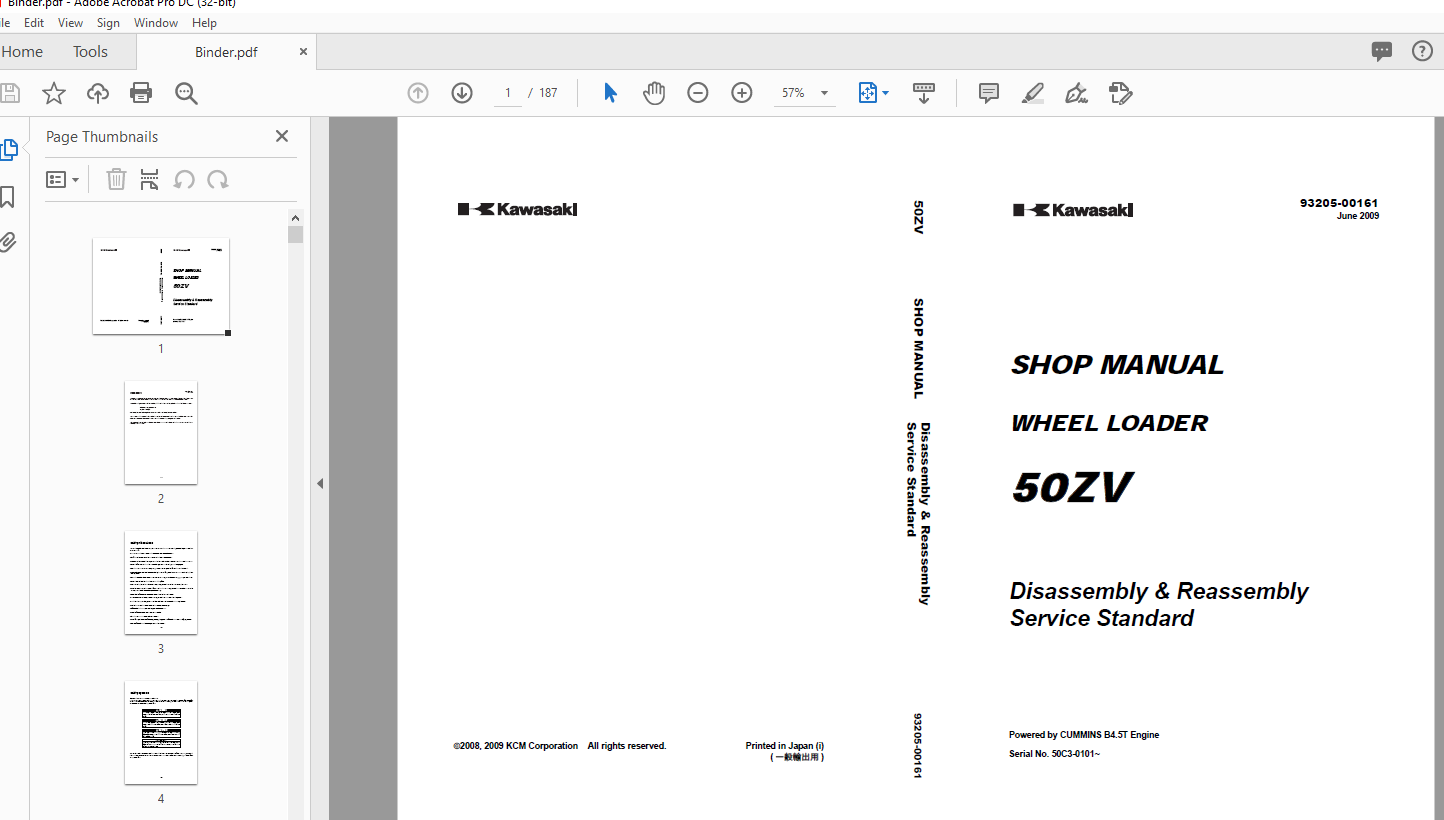Click the '50ZV' model number heading

pyautogui.click(x=1072, y=488)
